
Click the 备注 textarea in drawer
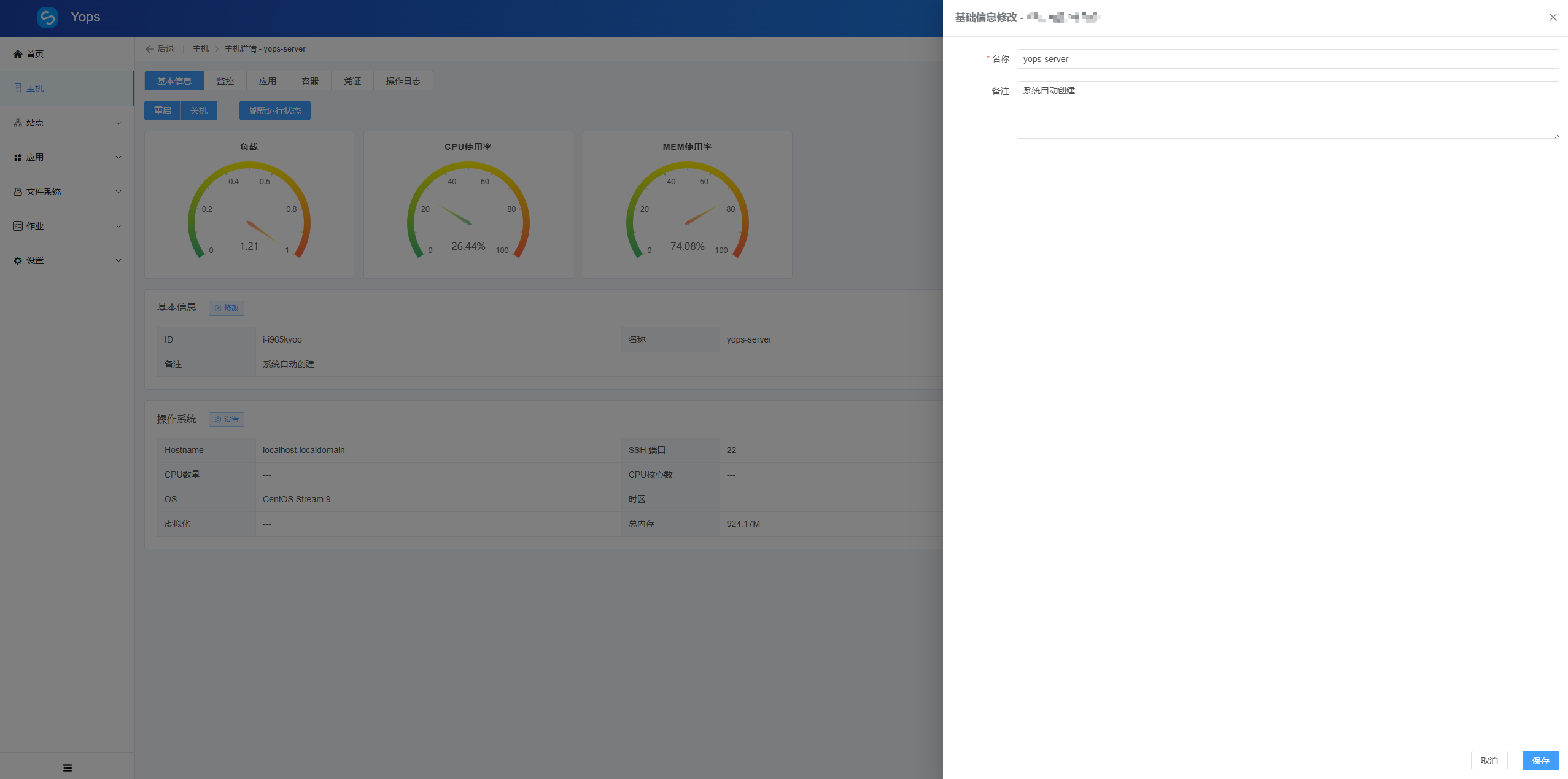1287,110
